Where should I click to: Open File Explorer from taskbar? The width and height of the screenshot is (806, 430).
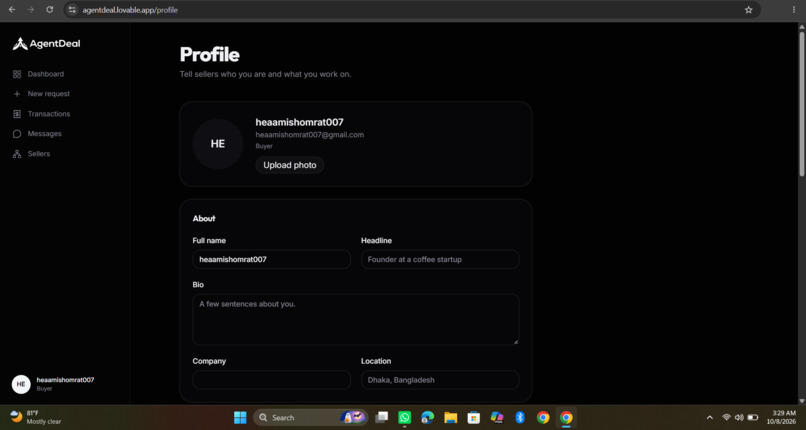[x=451, y=417]
